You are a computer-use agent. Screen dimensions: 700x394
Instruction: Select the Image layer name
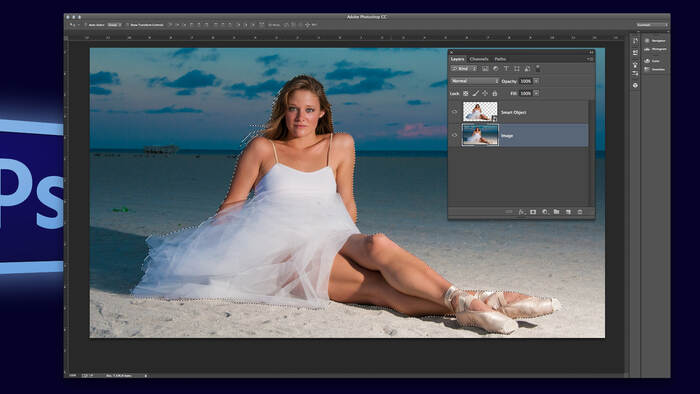pyautogui.click(x=507, y=136)
